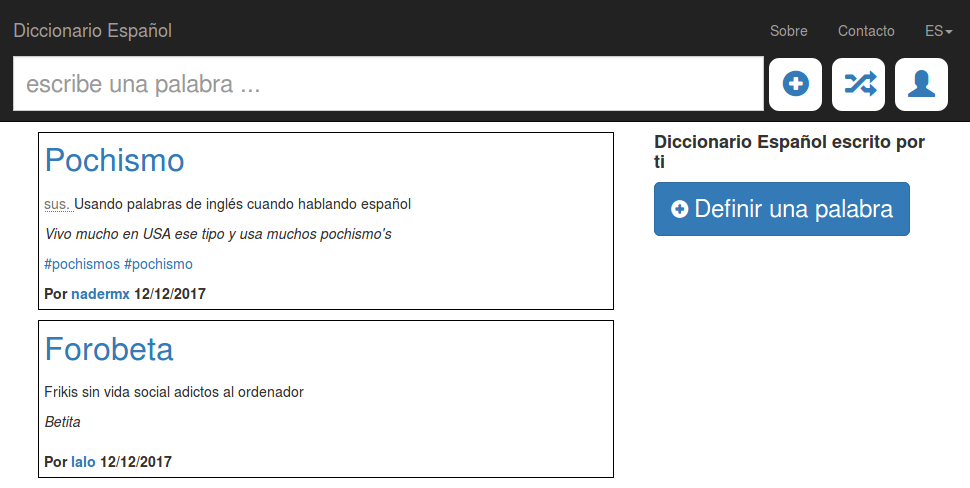Select the #pochismos hashtag

pyautogui.click(x=82, y=264)
